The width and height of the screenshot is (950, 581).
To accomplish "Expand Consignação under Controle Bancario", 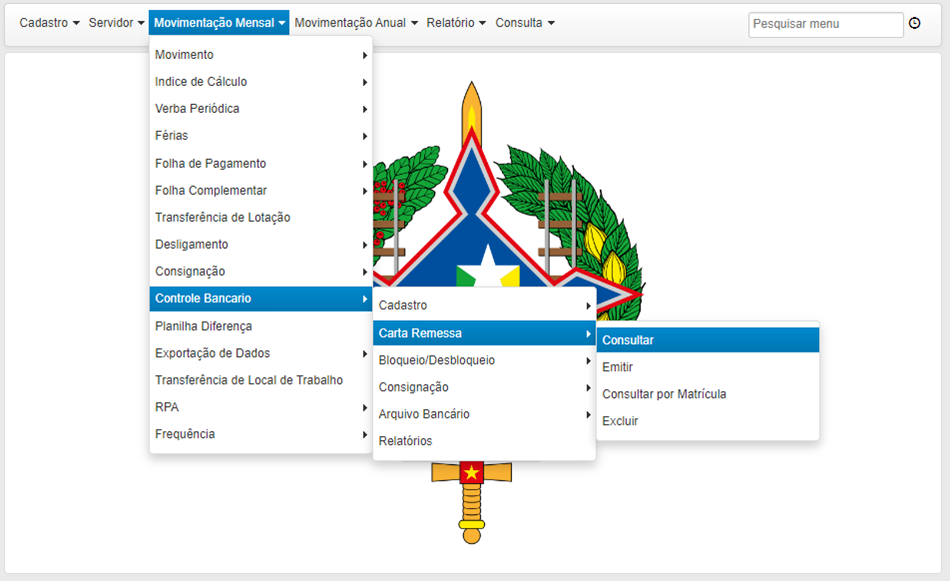I will (x=484, y=387).
